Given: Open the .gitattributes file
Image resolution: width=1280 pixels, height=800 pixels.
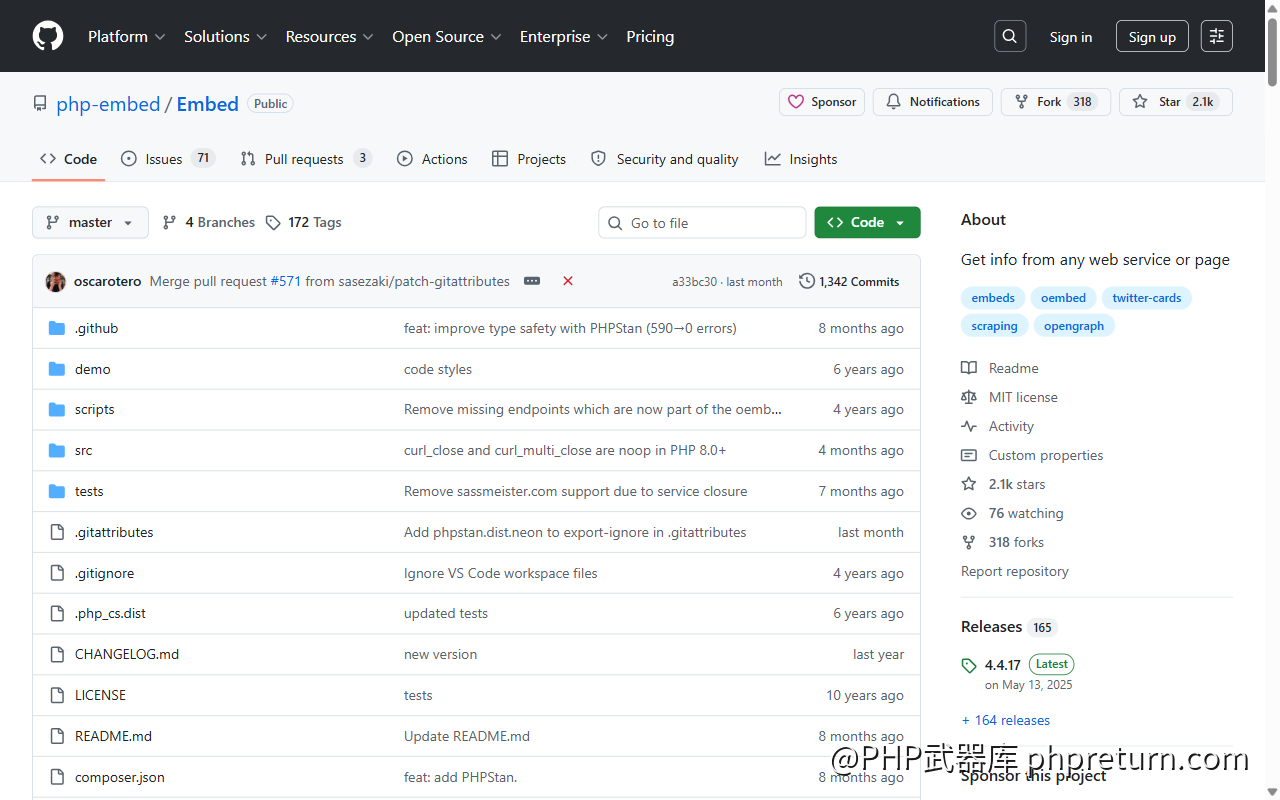Looking at the screenshot, I should pos(114,533).
